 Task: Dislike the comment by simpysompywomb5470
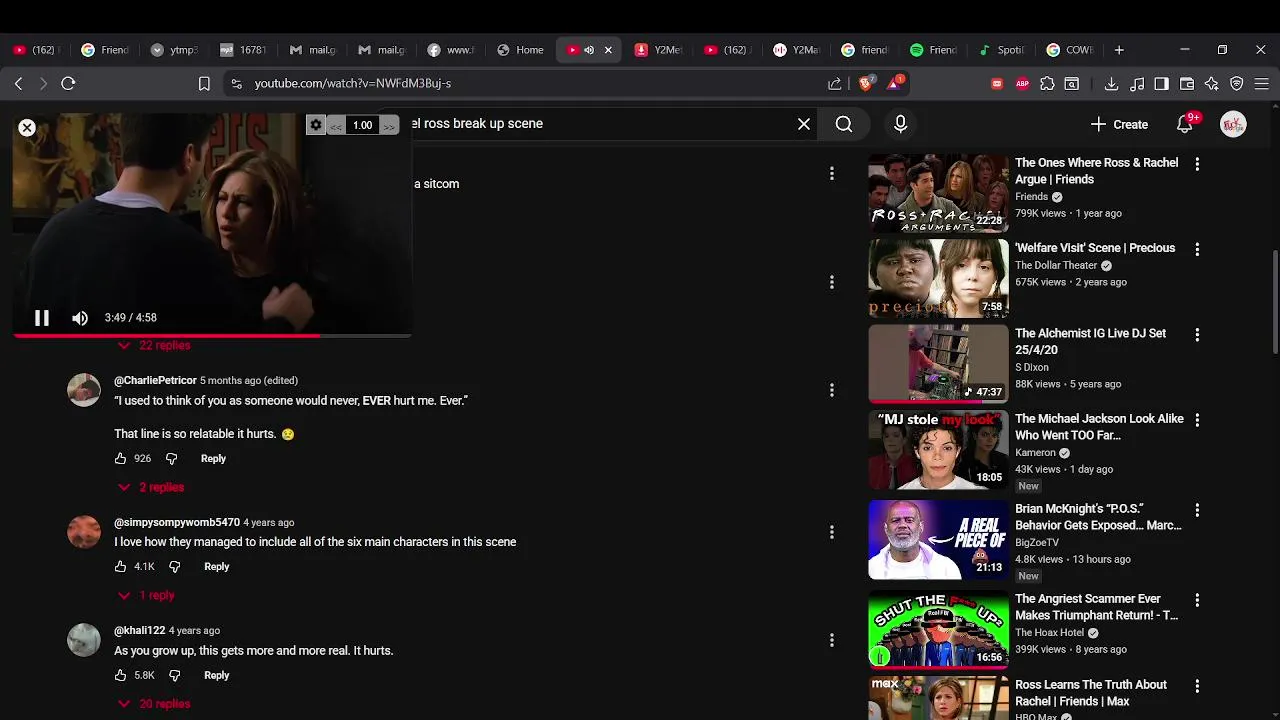point(174,567)
